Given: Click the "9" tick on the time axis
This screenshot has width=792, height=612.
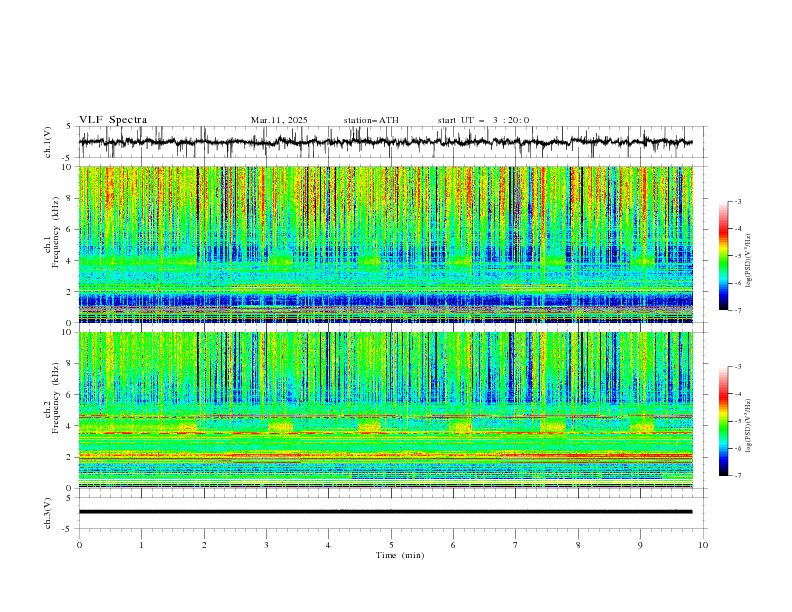Looking at the screenshot, I should (x=640, y=545).
